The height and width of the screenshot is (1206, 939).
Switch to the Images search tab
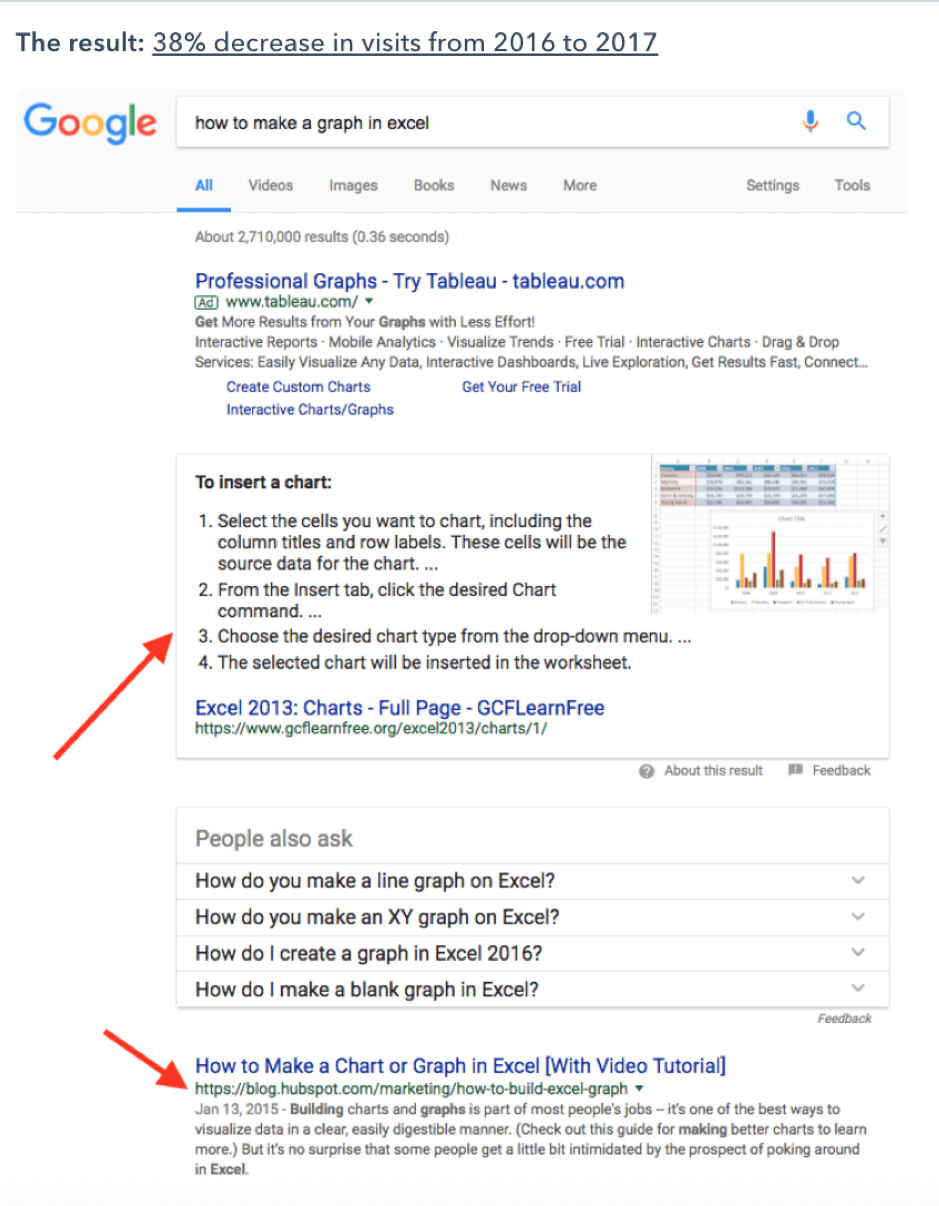click(353, 186)
